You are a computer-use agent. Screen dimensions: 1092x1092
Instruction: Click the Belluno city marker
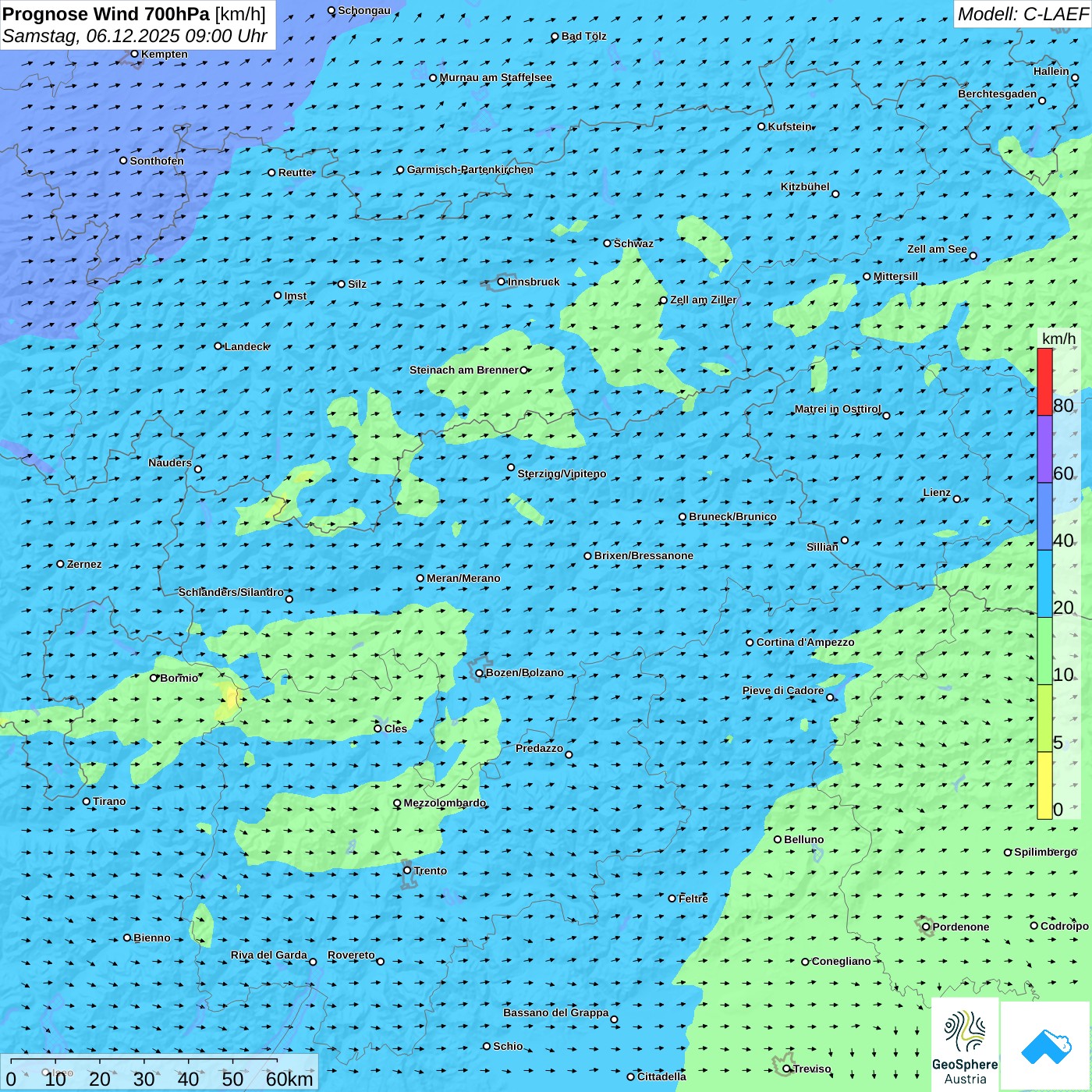[778, 839]
